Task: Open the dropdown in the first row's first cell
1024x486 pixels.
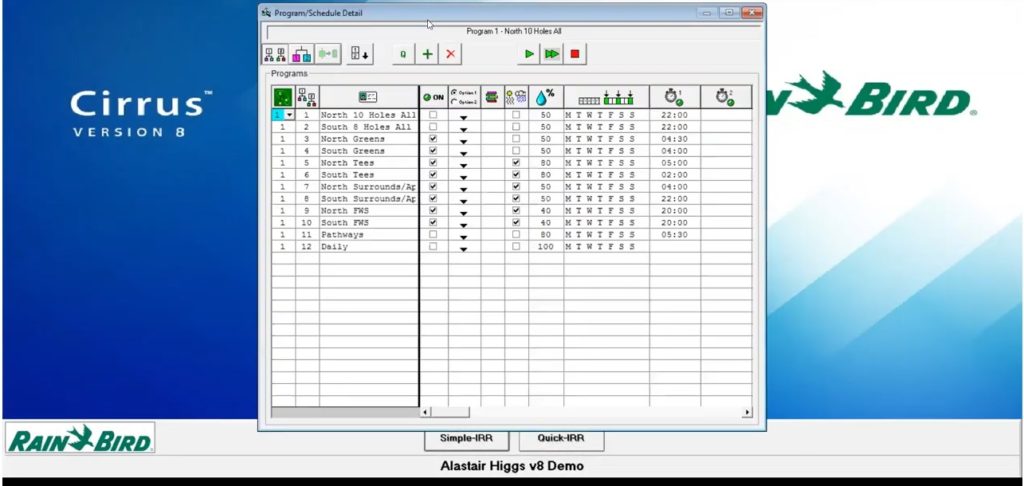Action: coord(289,115)
